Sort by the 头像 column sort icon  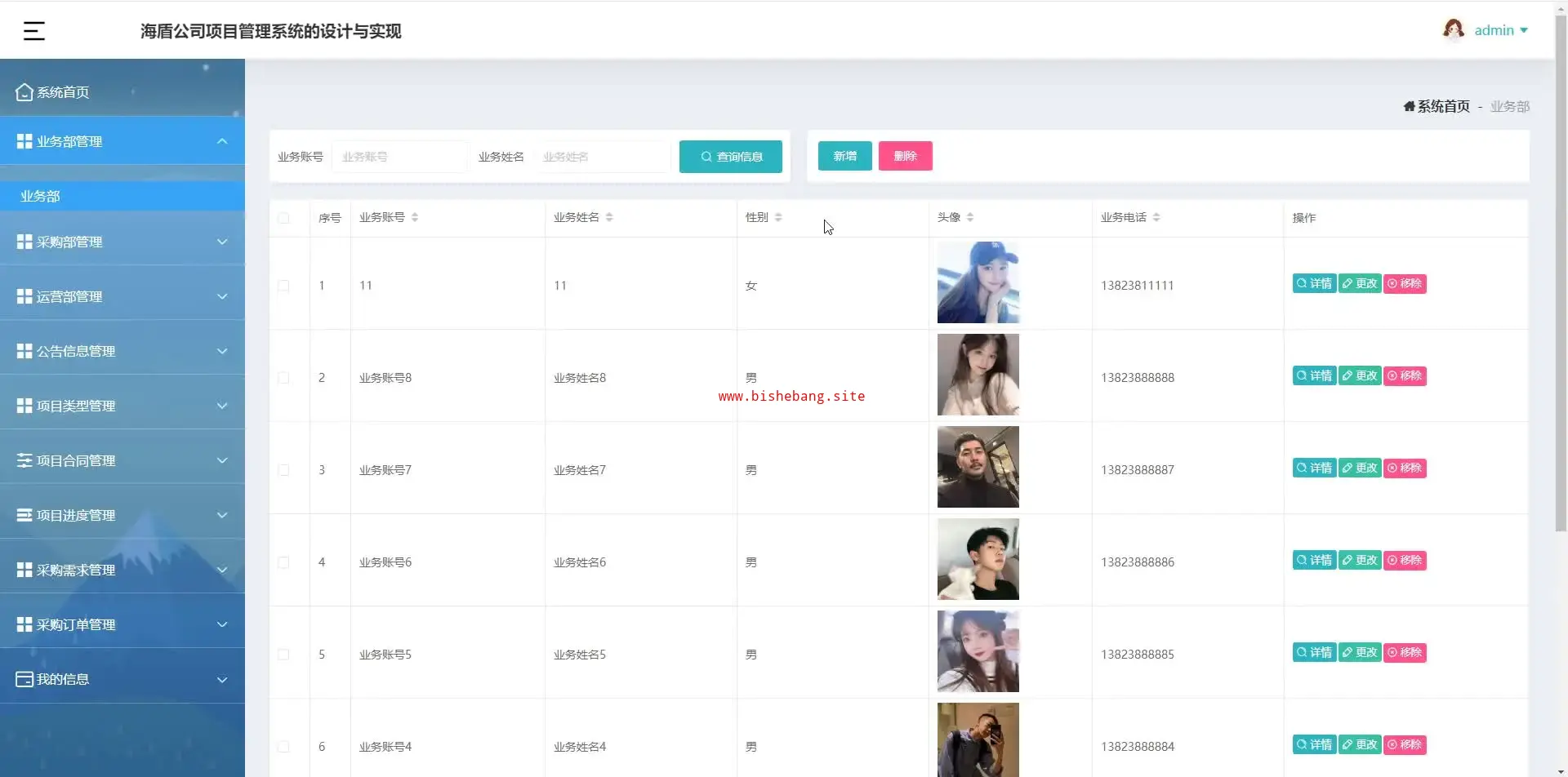click(x=970, y=217)
